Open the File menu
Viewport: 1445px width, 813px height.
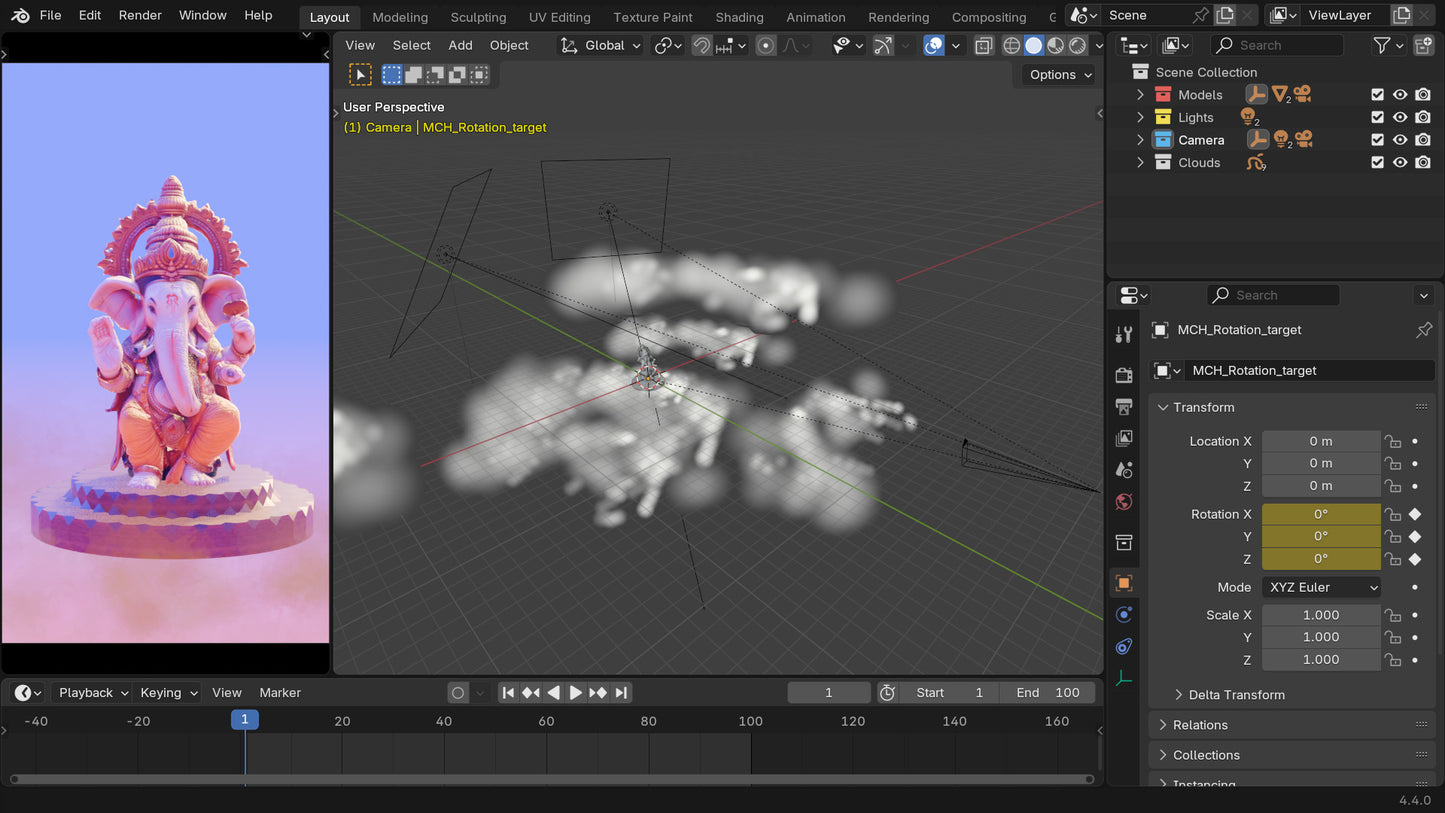pyautogui.click(x=50, y=15)
